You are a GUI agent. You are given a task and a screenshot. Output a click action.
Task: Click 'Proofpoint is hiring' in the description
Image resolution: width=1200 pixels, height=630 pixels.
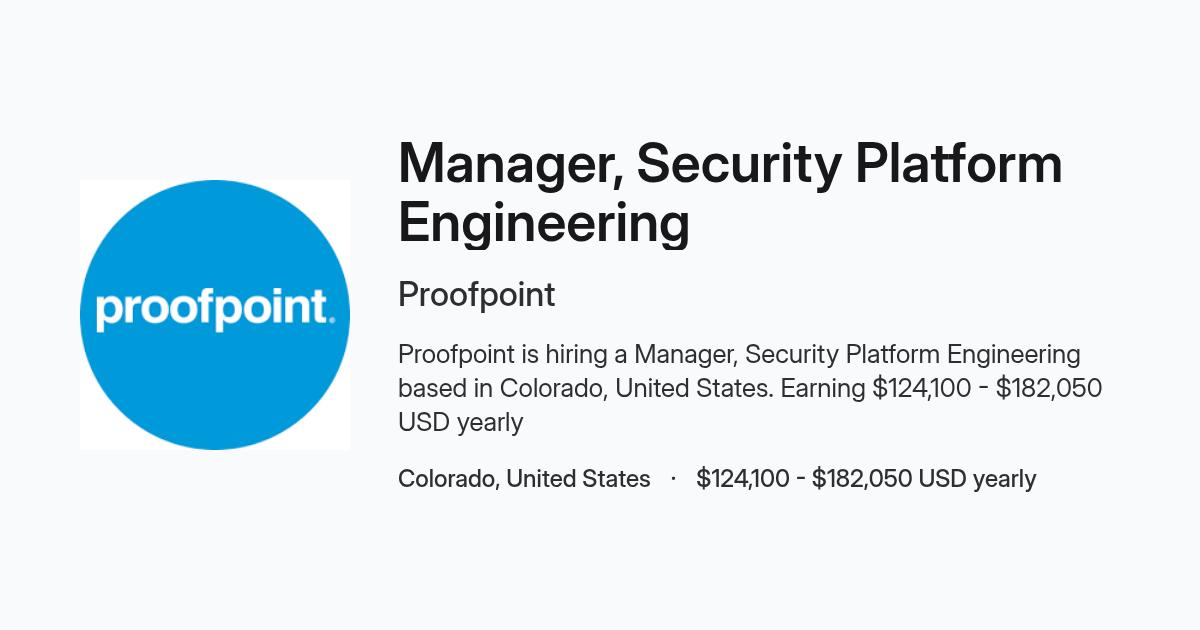click(x=483, y=355)
